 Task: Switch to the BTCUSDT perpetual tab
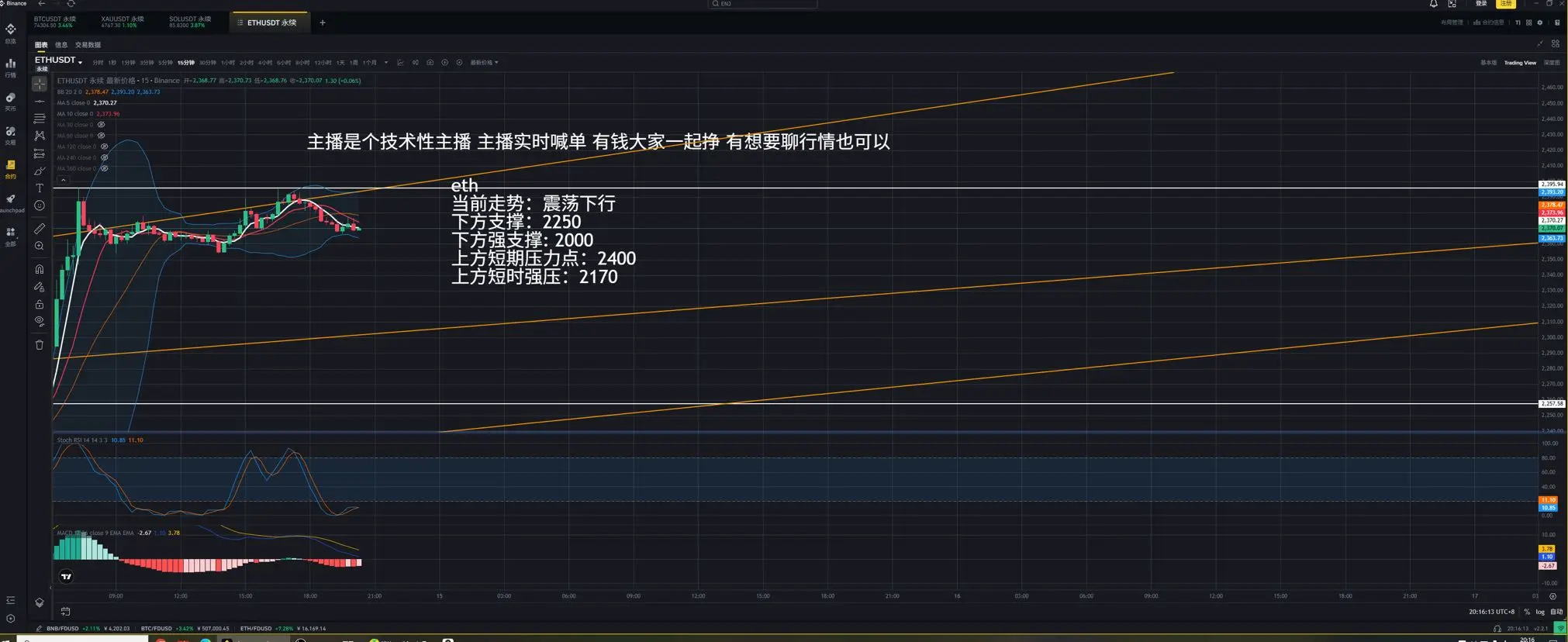pyautogui.click(x=56, y=22)
